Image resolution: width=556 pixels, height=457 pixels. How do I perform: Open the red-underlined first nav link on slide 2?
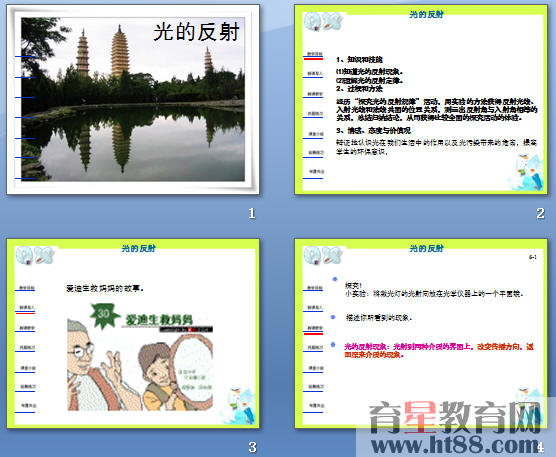click(314, 55)
